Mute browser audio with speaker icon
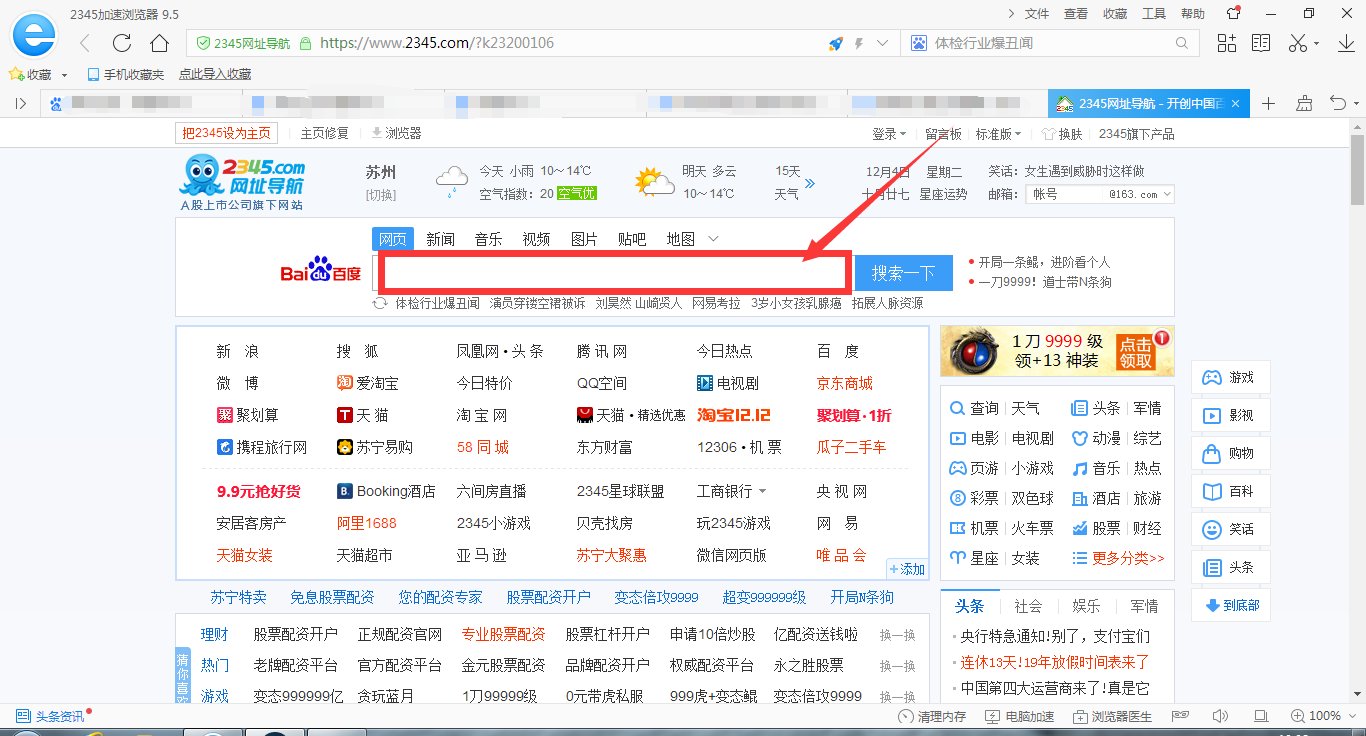Screen dimensions: 1366x736 point(1219,716)
